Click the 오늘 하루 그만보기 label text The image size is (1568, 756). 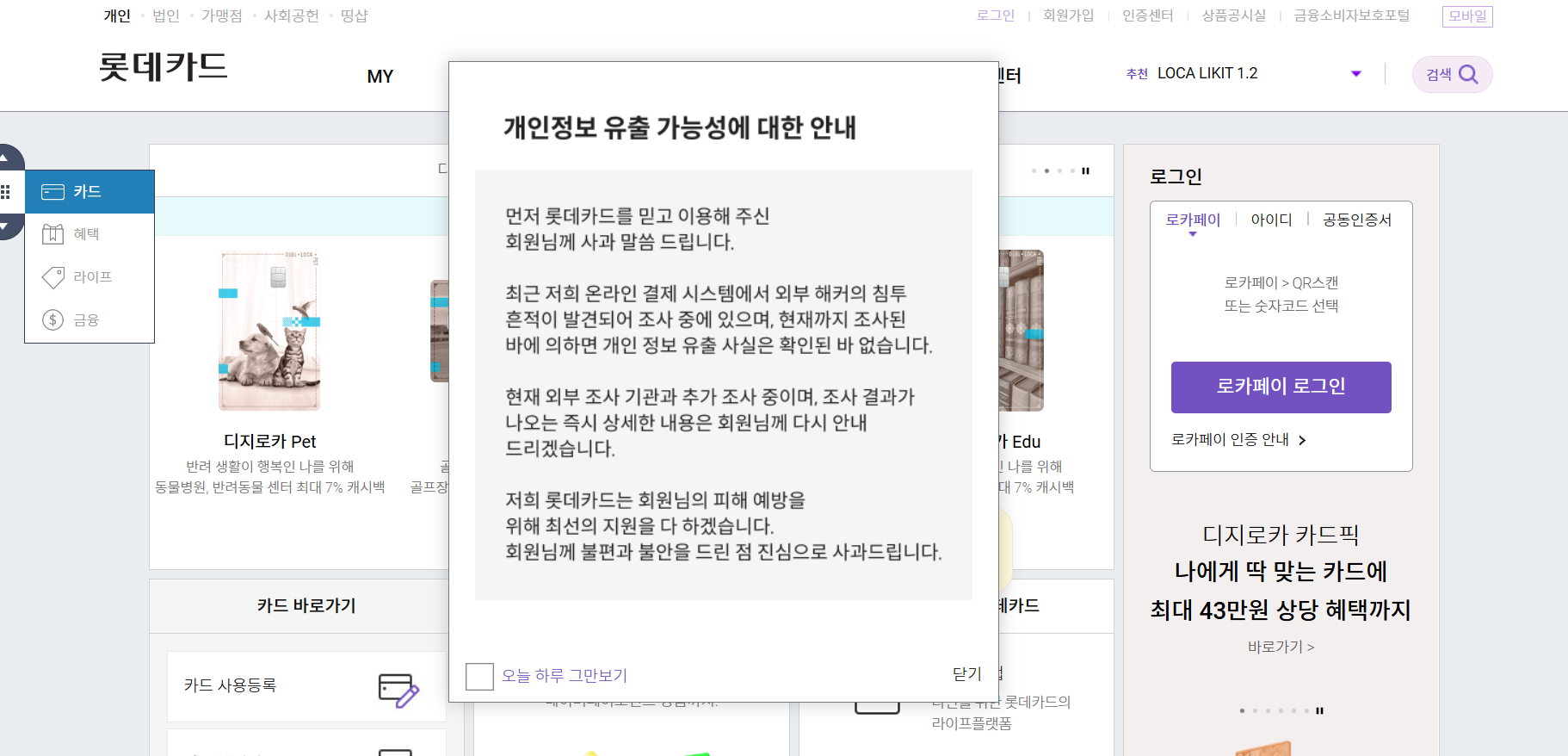click(565, 676)
